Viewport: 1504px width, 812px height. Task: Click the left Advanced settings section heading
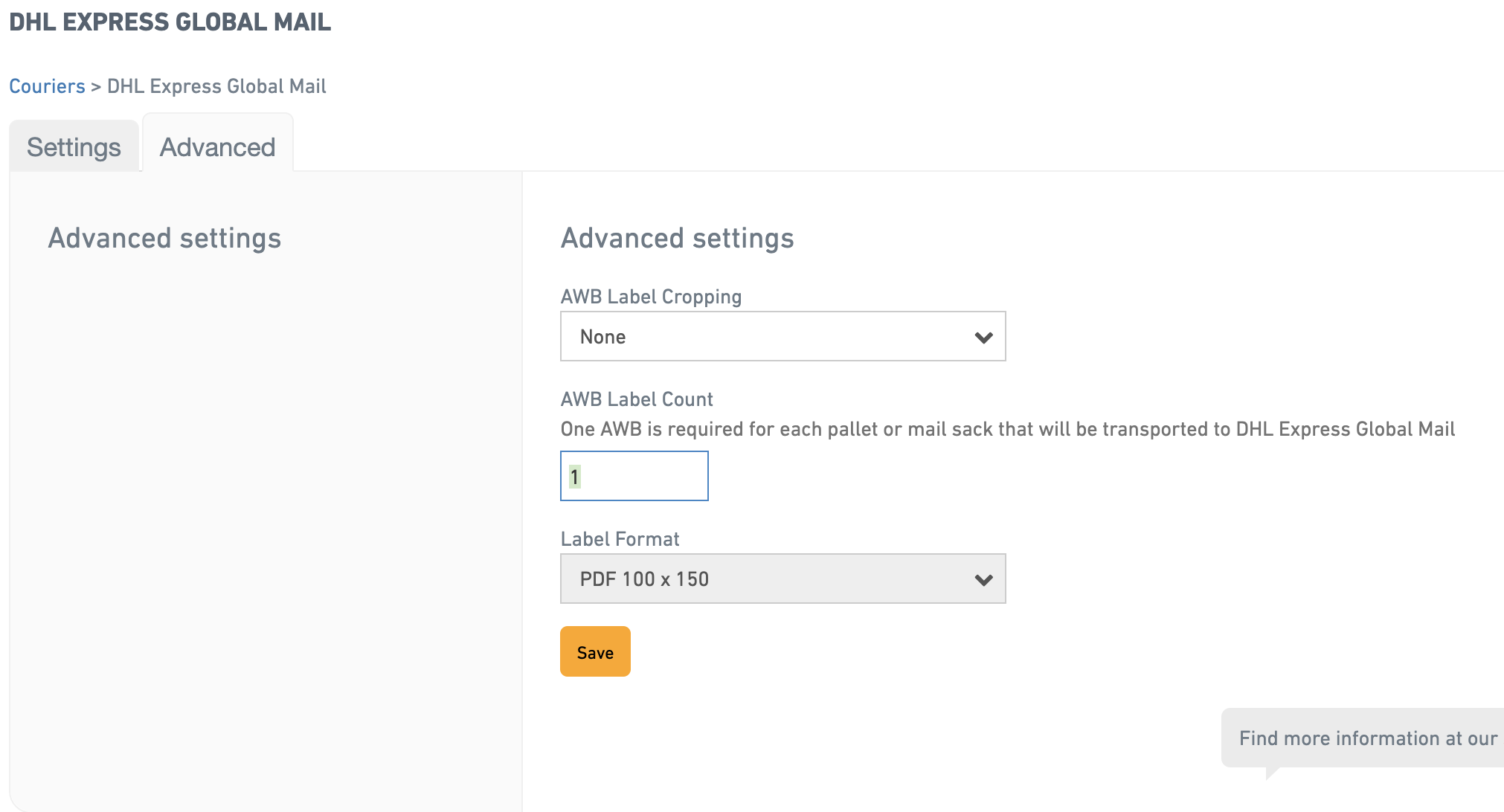164,238
